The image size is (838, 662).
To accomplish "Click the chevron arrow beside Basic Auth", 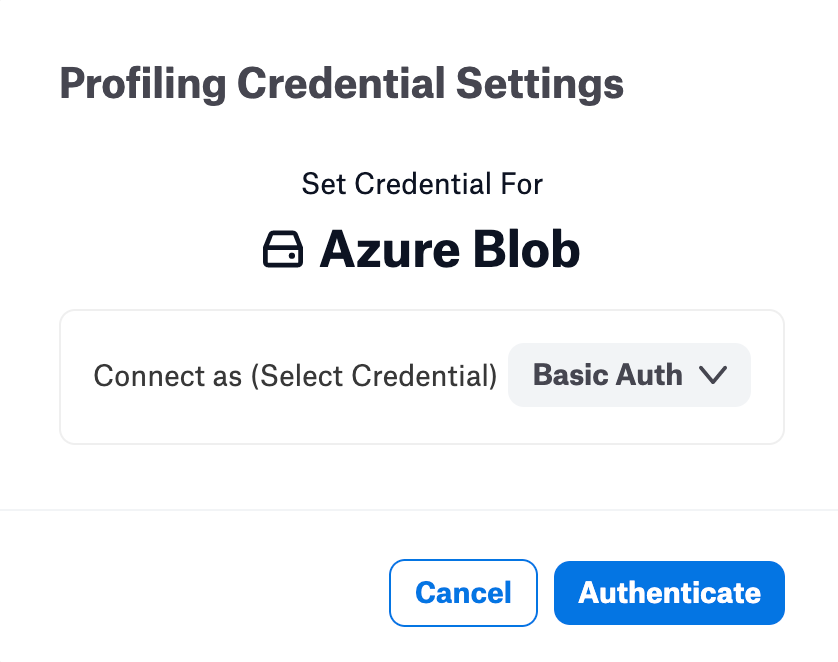I will point(713,375).
